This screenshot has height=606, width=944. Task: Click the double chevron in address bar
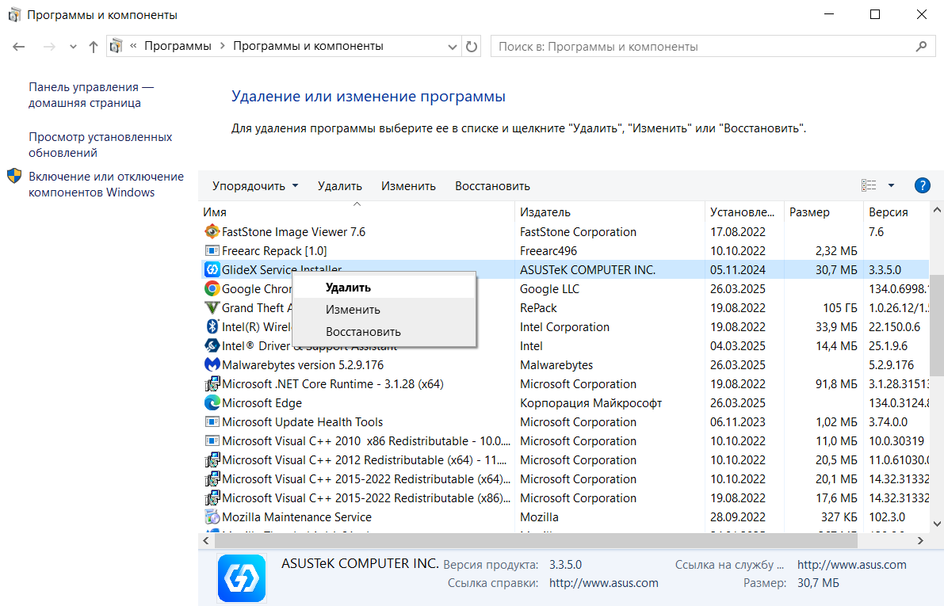pyautogui.click(x=133, y=46)
